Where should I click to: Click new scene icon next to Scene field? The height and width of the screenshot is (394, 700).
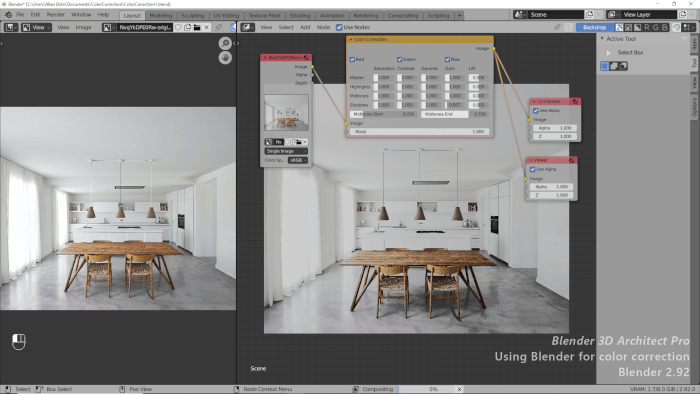[589, 15]
